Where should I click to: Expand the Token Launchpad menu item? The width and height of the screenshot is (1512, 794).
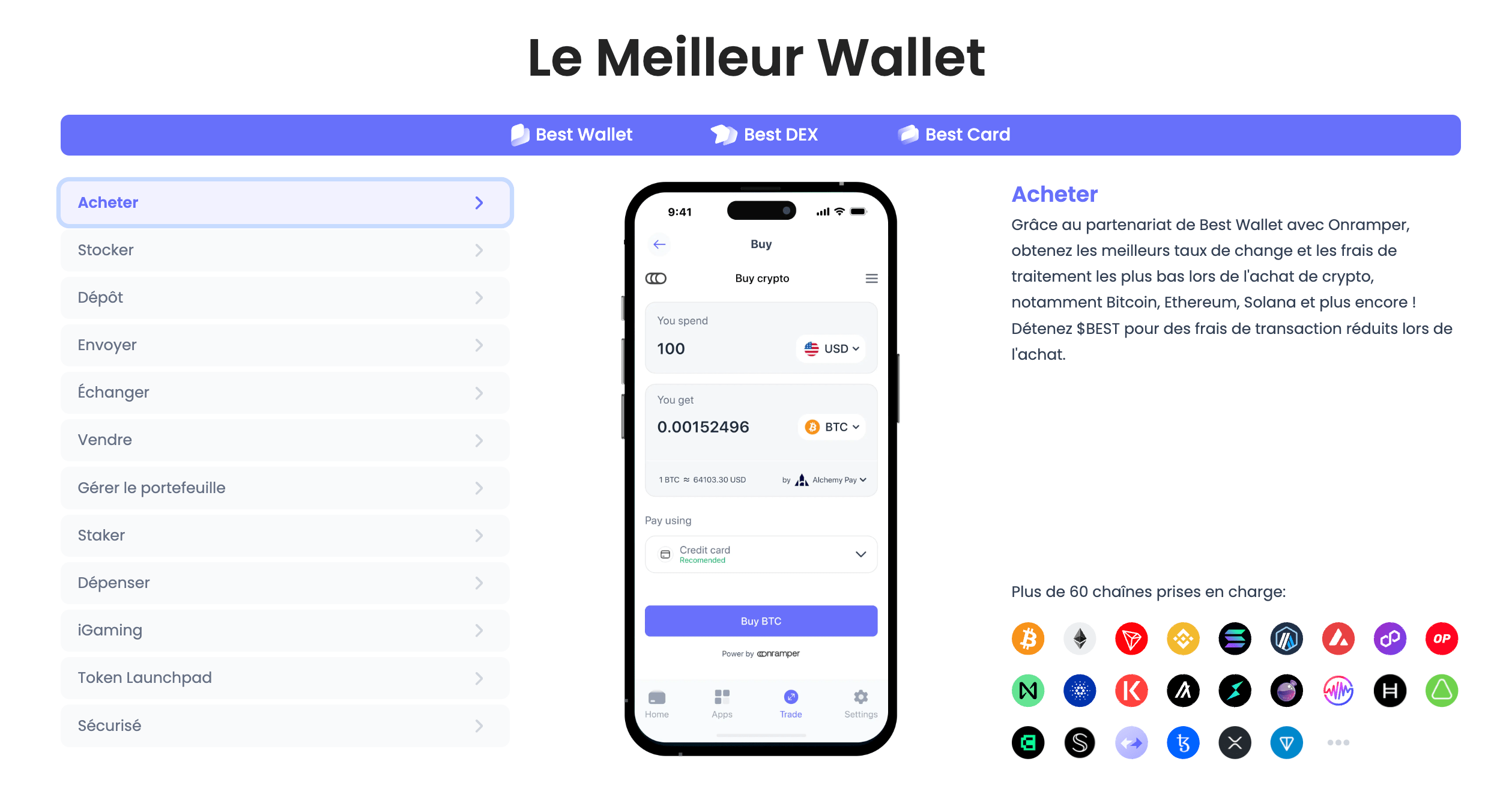285,678
